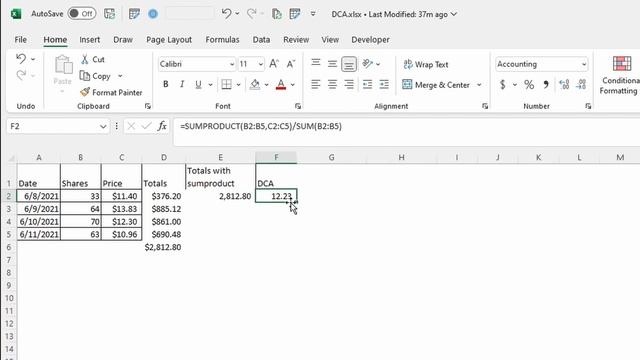Apply Percent Style icon
This screenshot has width=640, height=360.
tap(529, 84)
